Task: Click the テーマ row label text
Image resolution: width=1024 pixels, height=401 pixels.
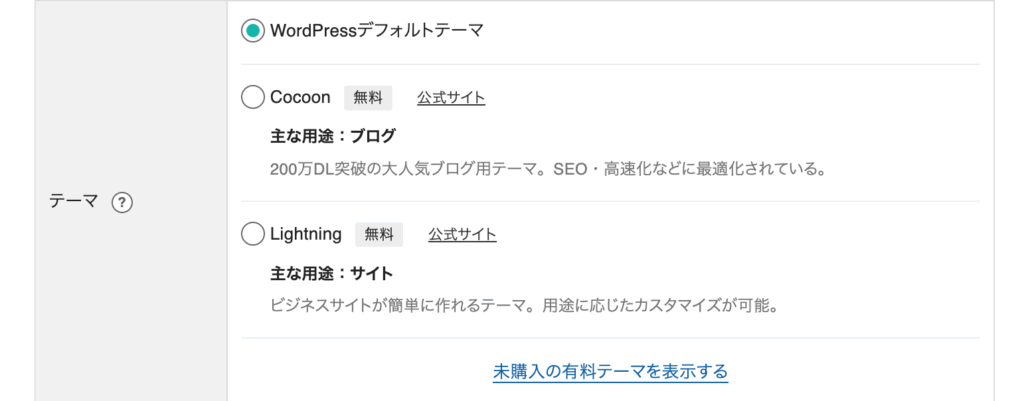Action: pyautogui.click(x=73, y=202)
